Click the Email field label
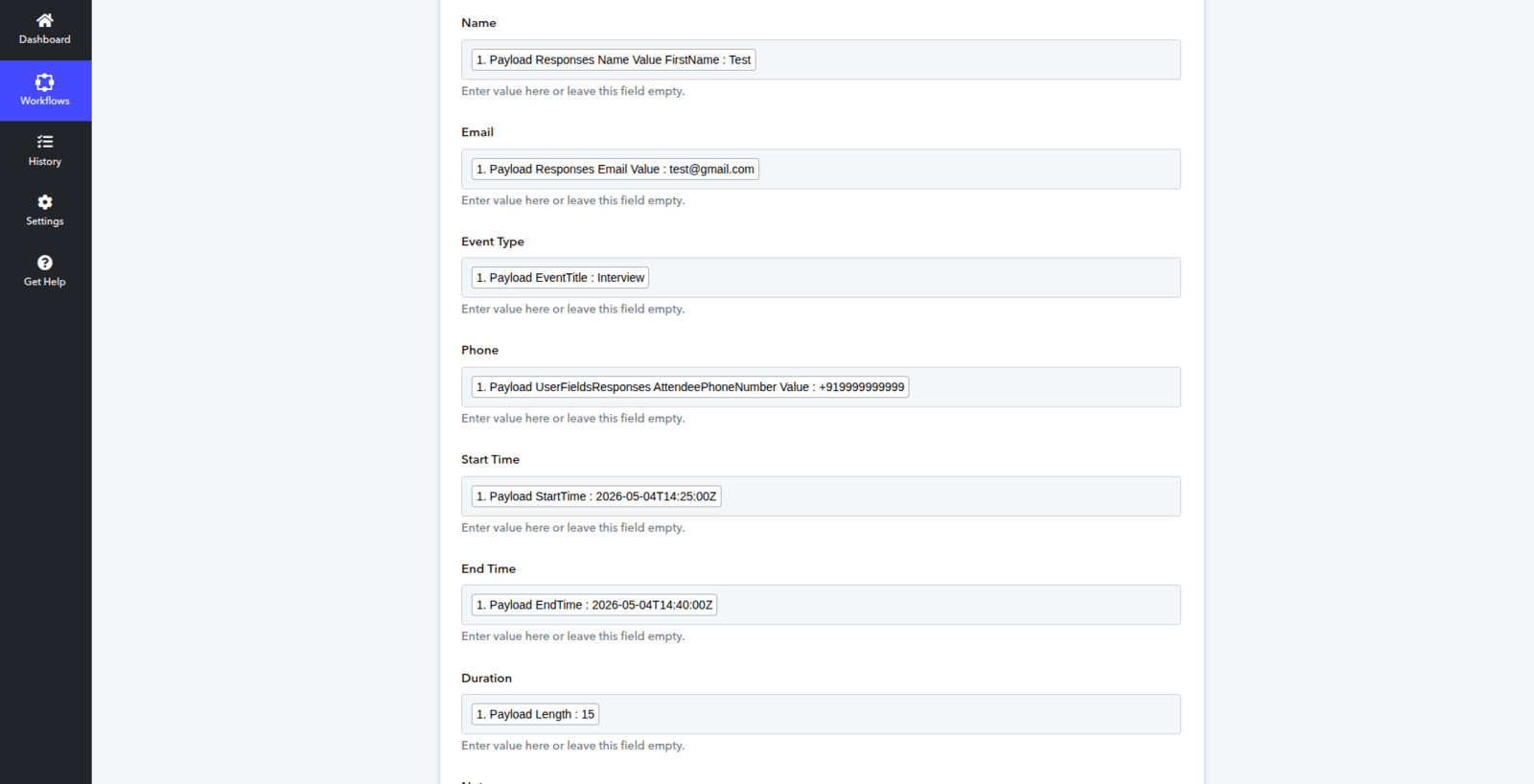This screenshot has height=784, width=1534. pos(477,132)
